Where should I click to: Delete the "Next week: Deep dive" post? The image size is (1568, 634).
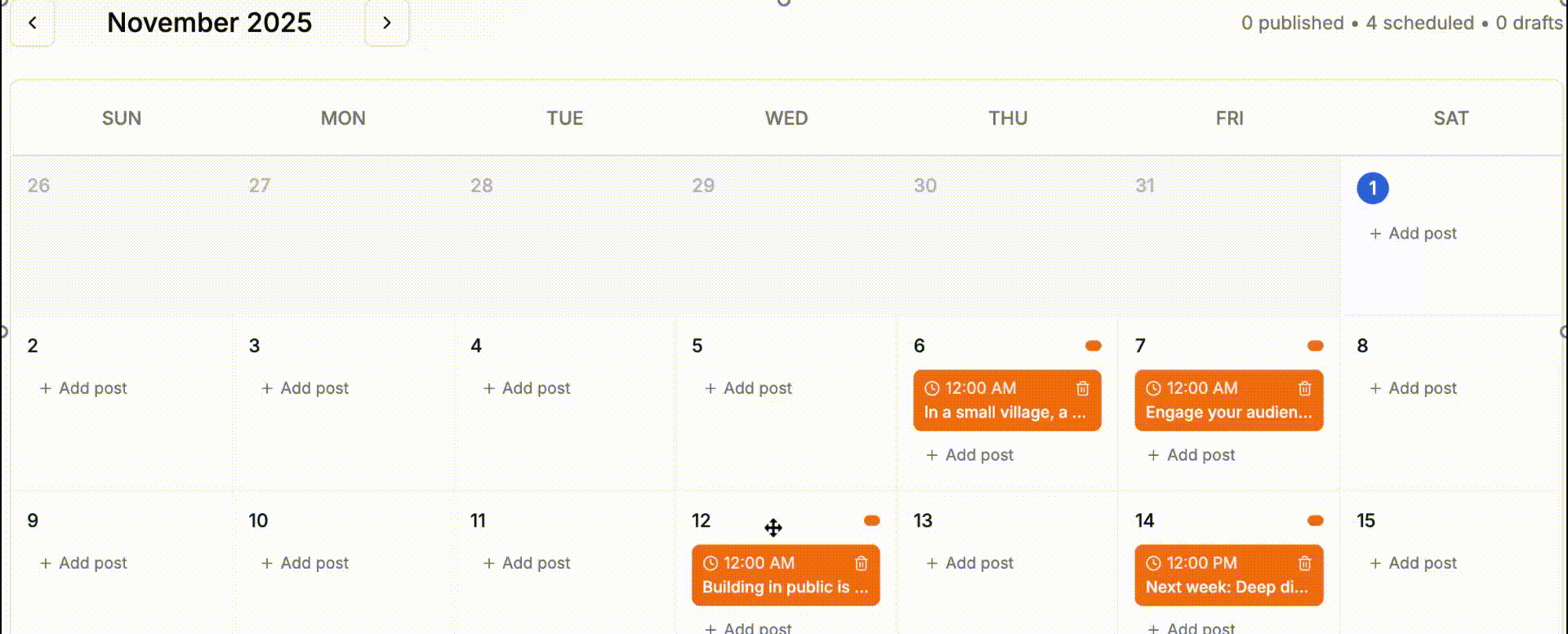pos(1304,563)
